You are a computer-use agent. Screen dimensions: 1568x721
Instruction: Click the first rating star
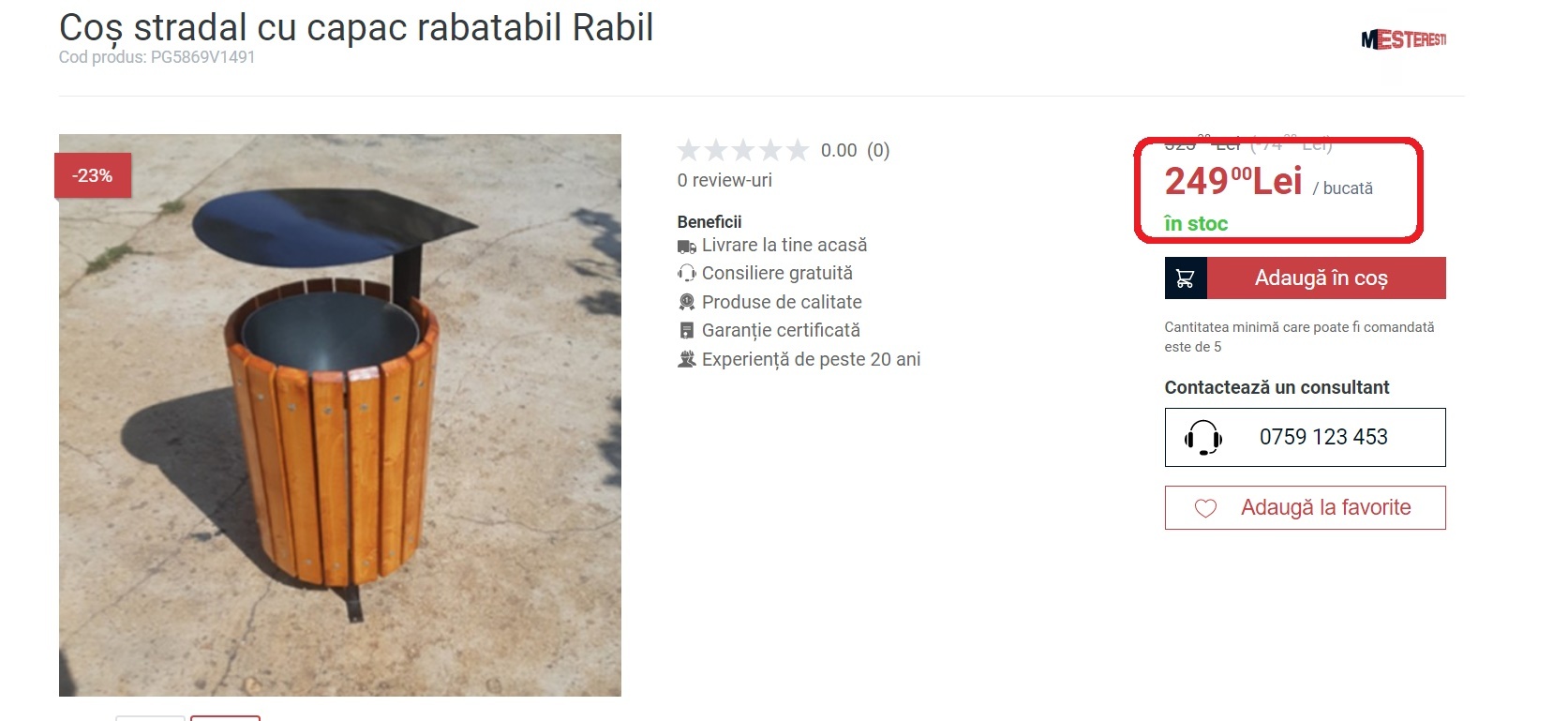(689, 150)
